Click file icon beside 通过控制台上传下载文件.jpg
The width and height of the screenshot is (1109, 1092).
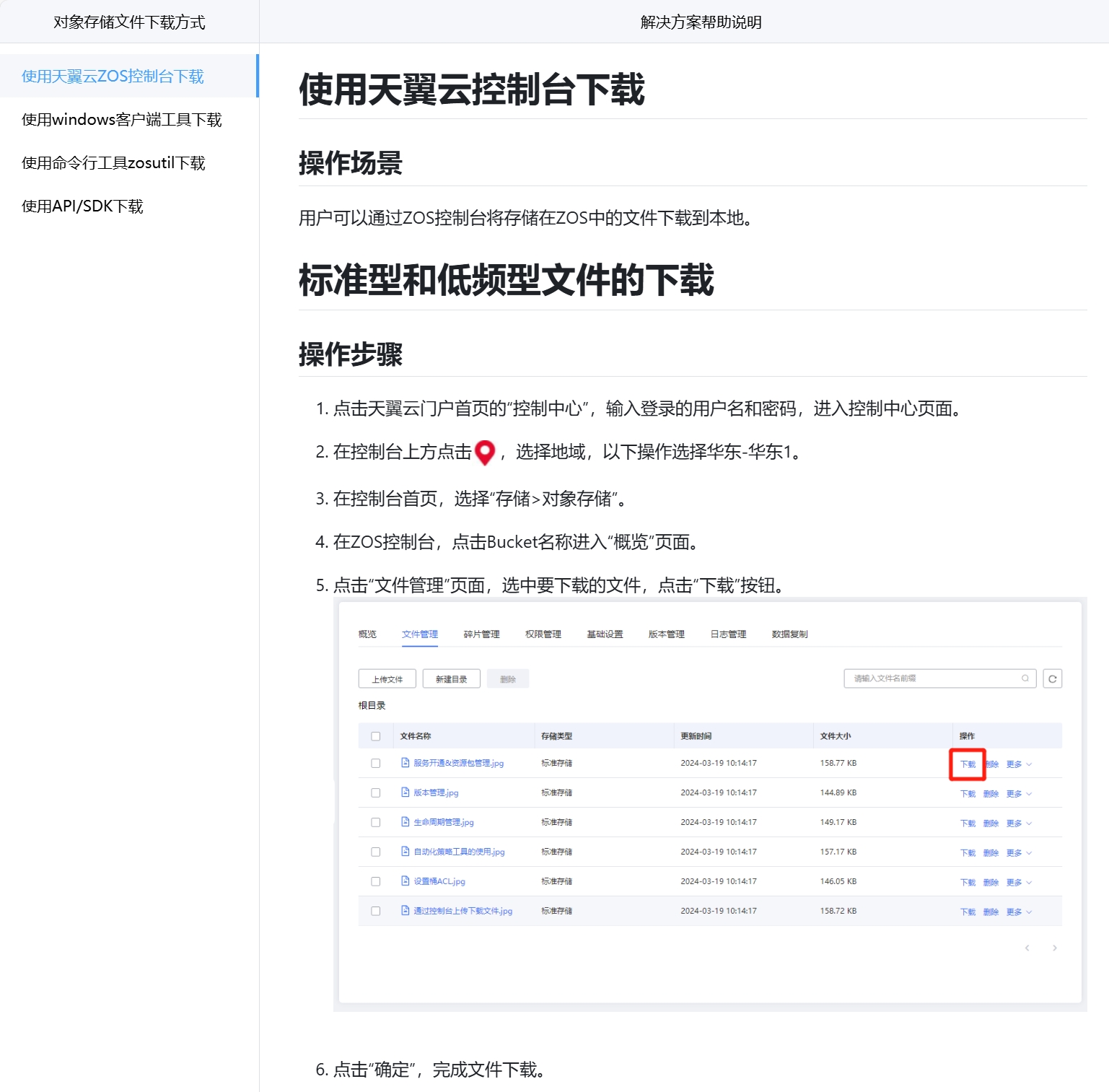pos(406,911)
